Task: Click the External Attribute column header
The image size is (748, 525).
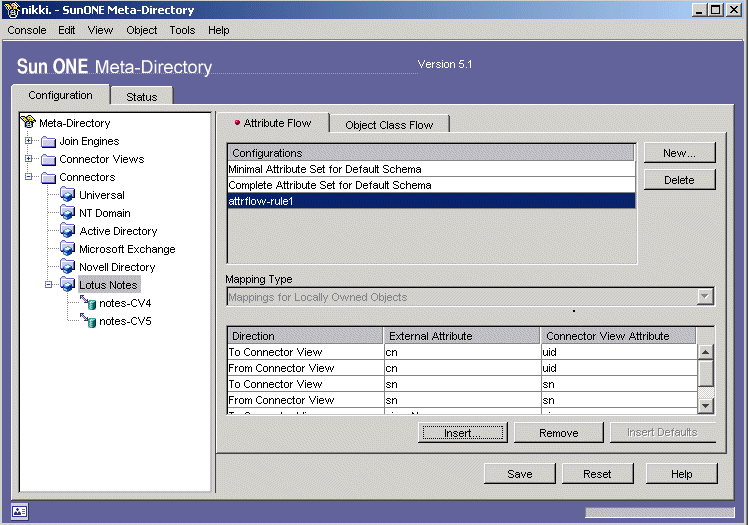Action: [462, 336]
